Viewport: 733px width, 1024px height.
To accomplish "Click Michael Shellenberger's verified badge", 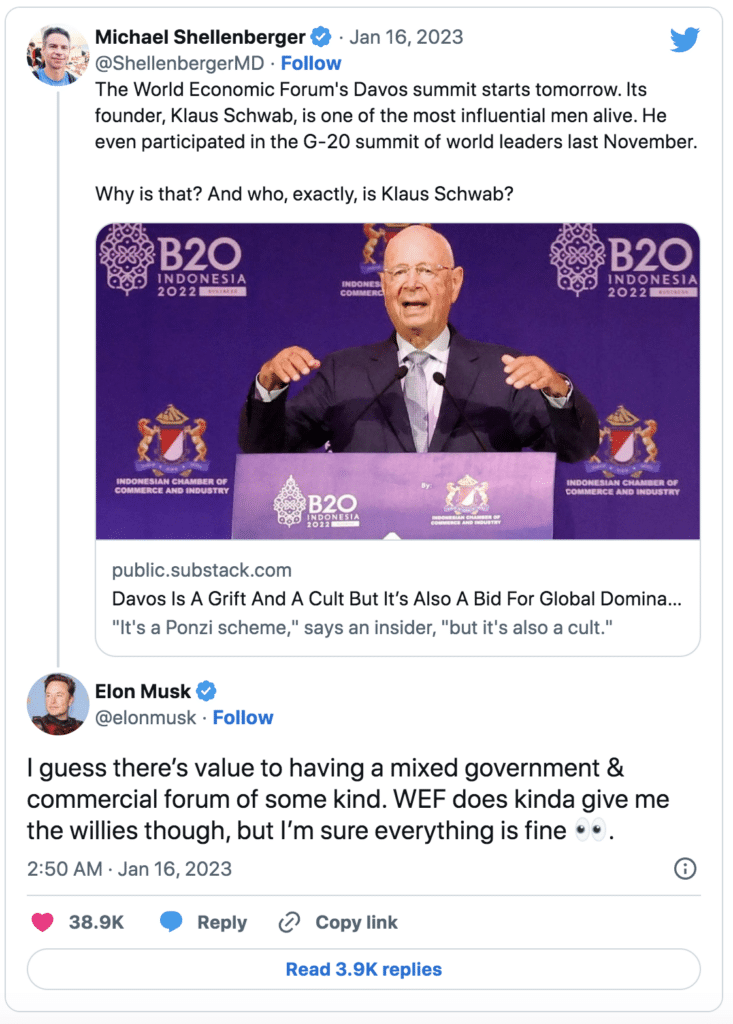I will pyautogui.click(x=321, y=38).
